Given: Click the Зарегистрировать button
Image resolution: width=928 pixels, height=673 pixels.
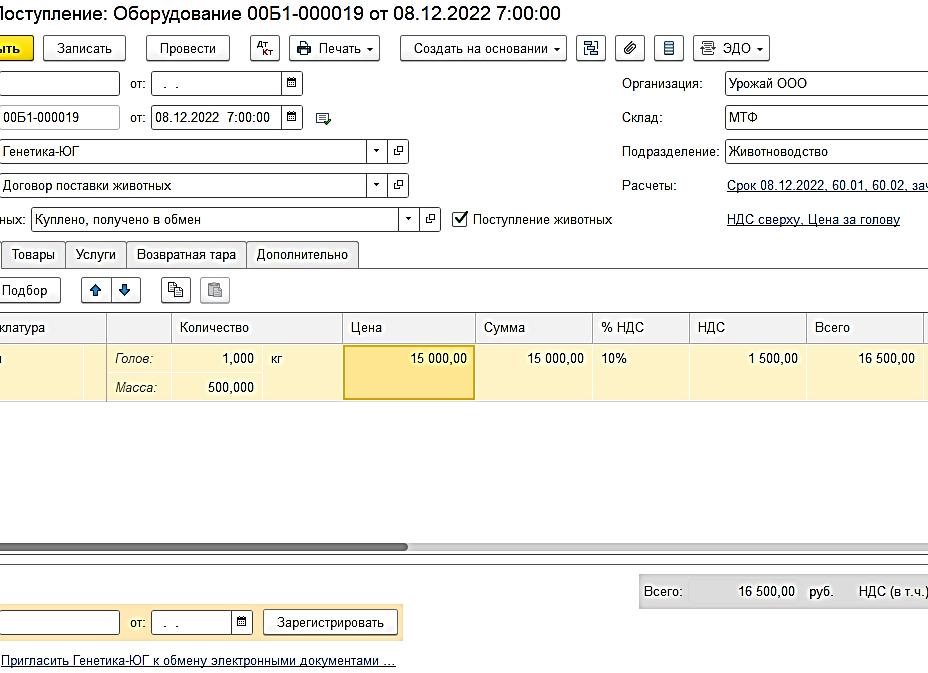Looking at the screenshot, I should click(x=330, y=623).
